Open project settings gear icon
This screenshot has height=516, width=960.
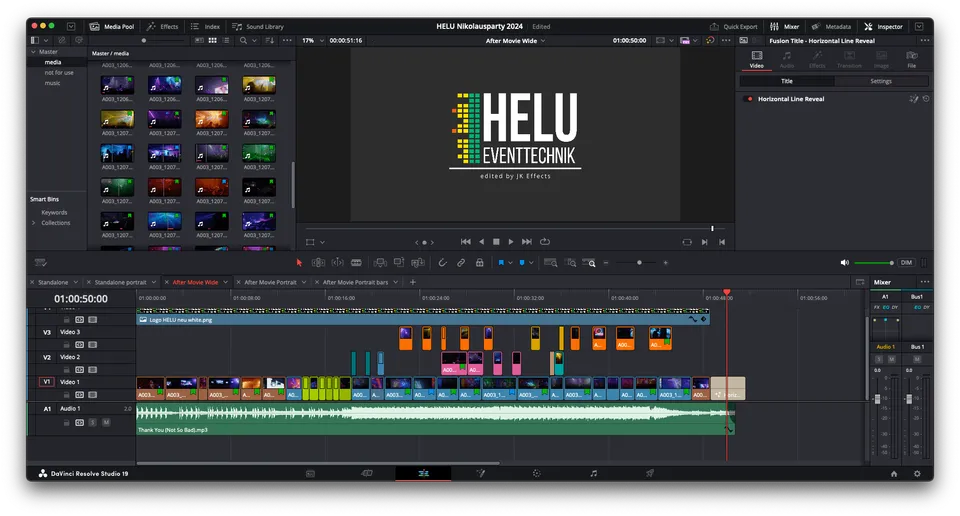click(917, 474)
